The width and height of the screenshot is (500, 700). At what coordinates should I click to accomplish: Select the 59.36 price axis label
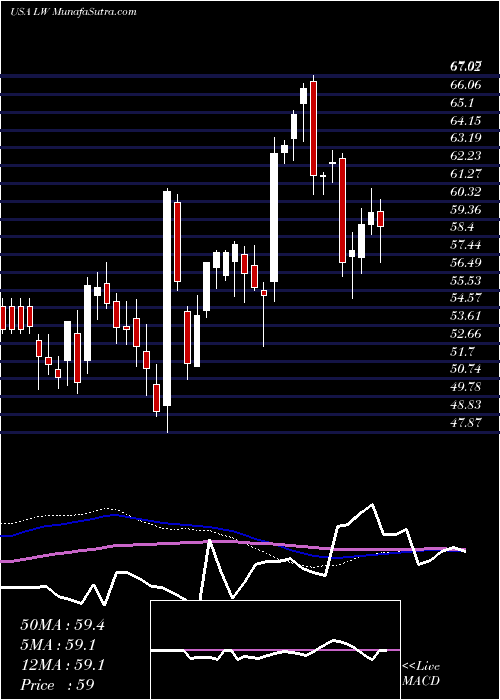pyautogui.click(x=466, y=209)
